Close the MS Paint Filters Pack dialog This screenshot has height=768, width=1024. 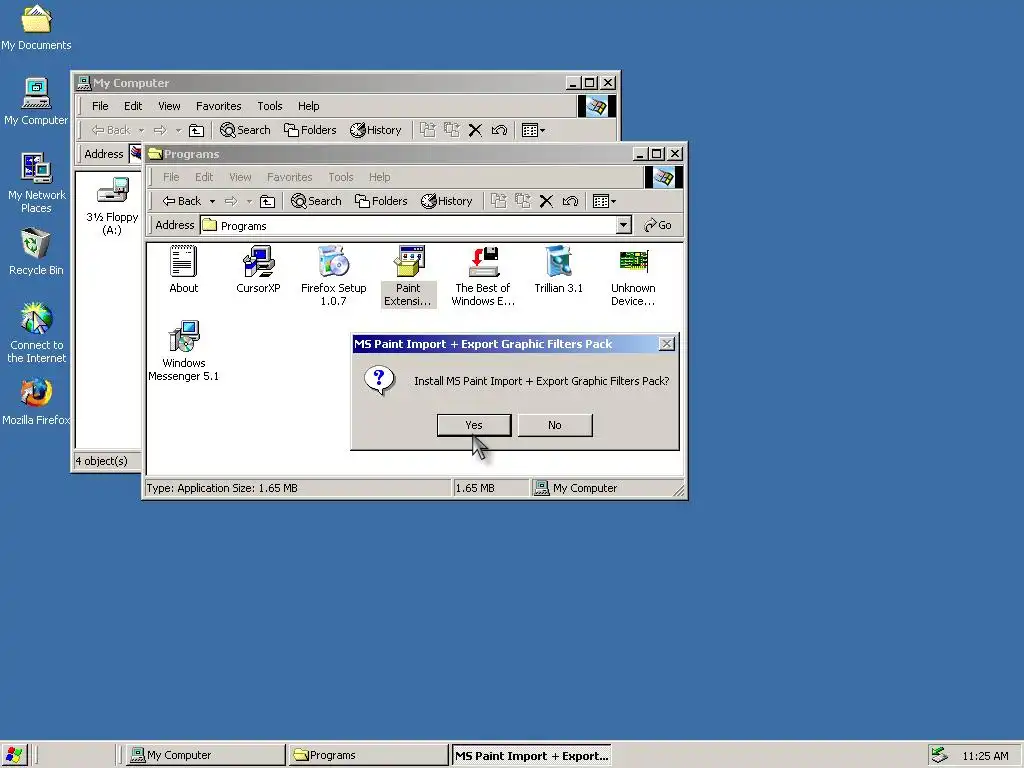coord(666,344)
